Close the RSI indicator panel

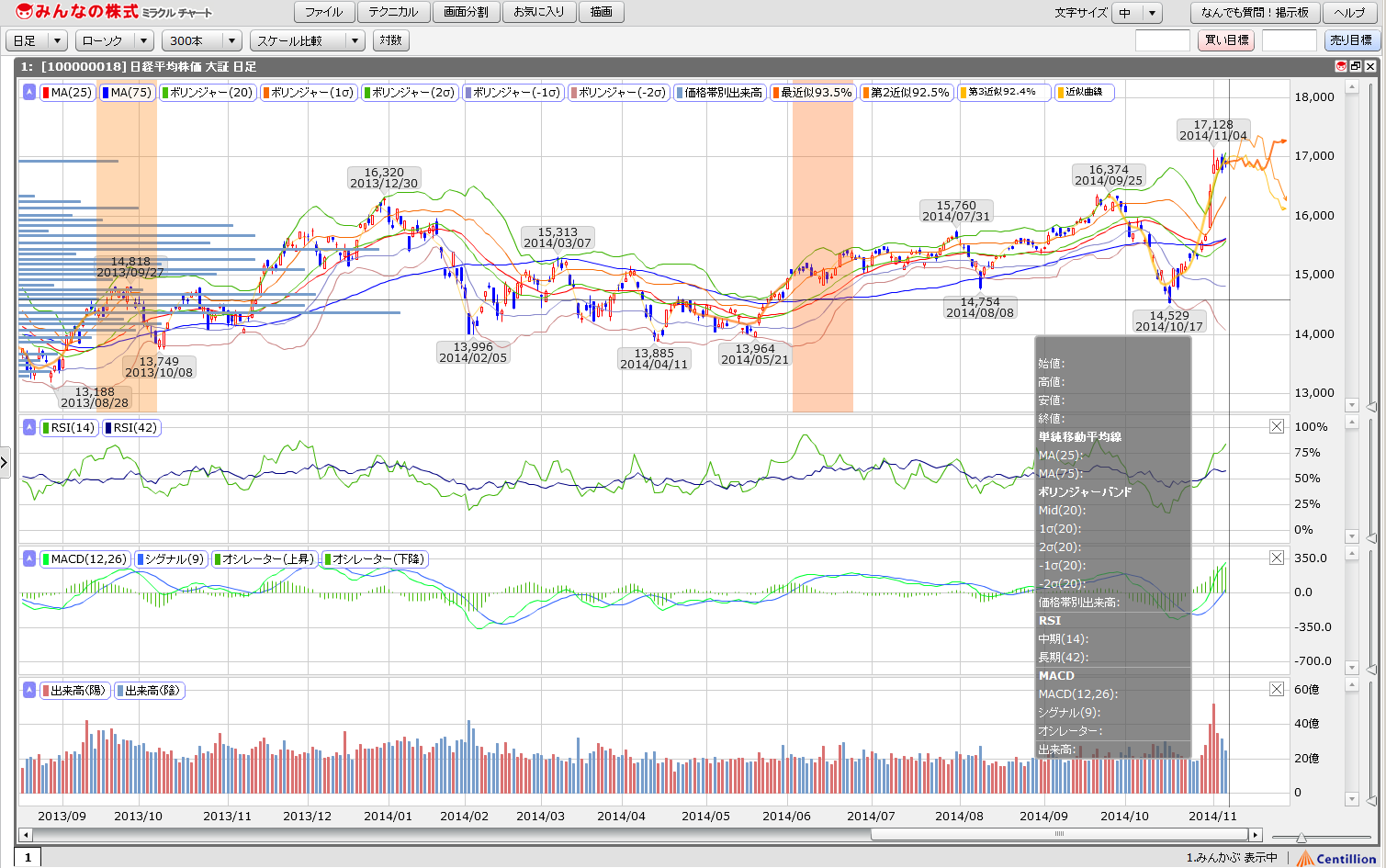(x=1277, y=426)
